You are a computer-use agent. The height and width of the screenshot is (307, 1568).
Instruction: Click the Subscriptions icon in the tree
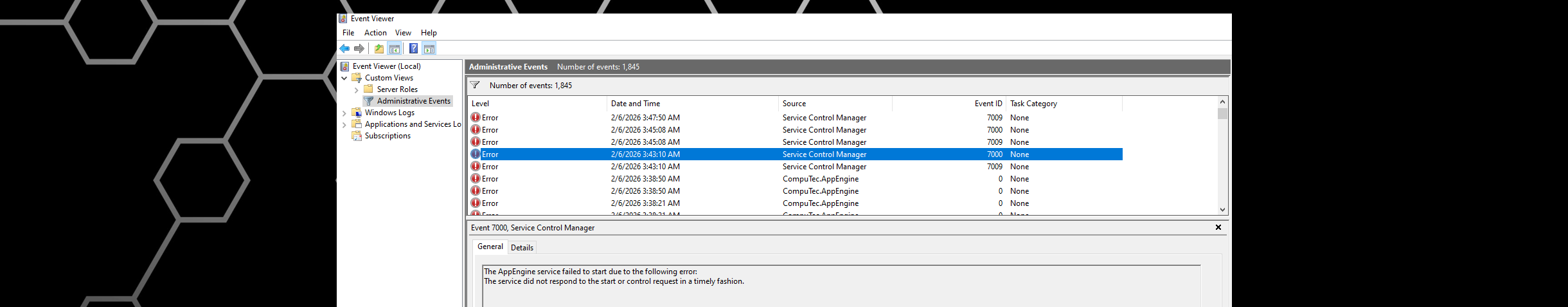pyautogui.click(x=357, y=136)
